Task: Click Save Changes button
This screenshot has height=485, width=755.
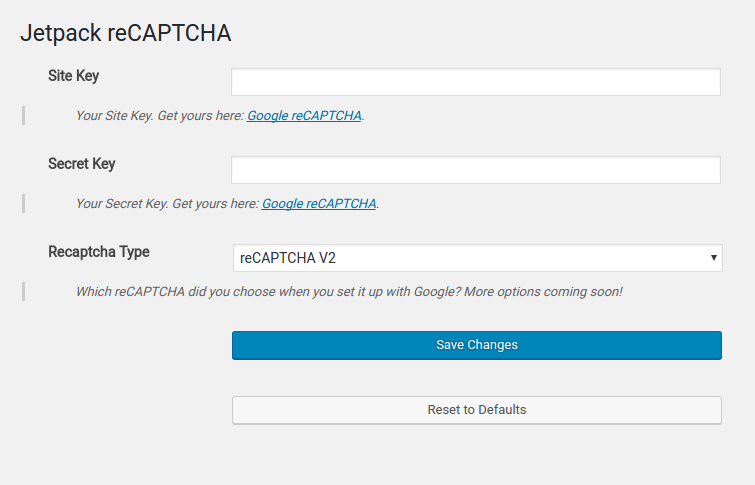Action: click(477, 345)
